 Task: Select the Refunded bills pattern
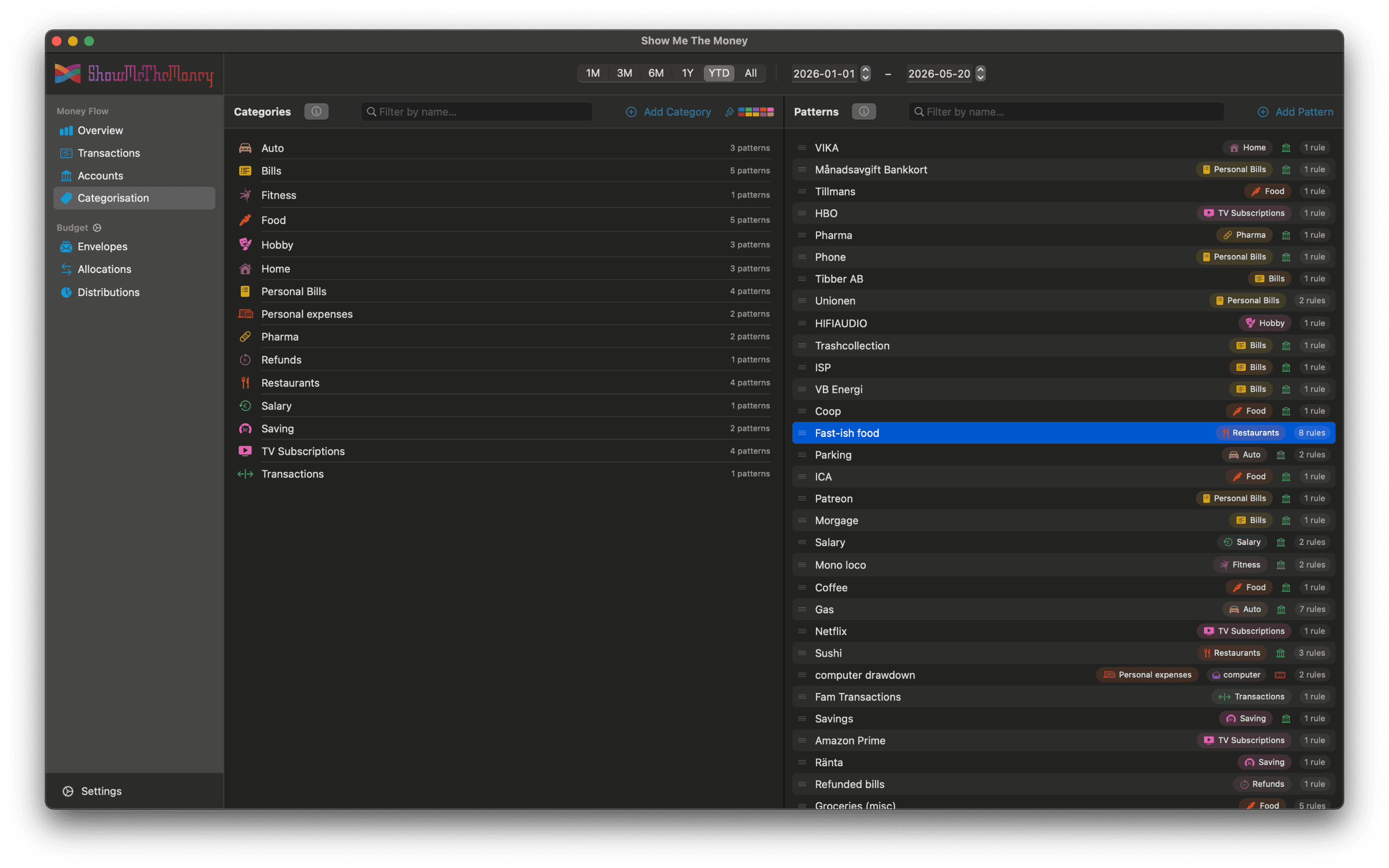pos(1063,784)
